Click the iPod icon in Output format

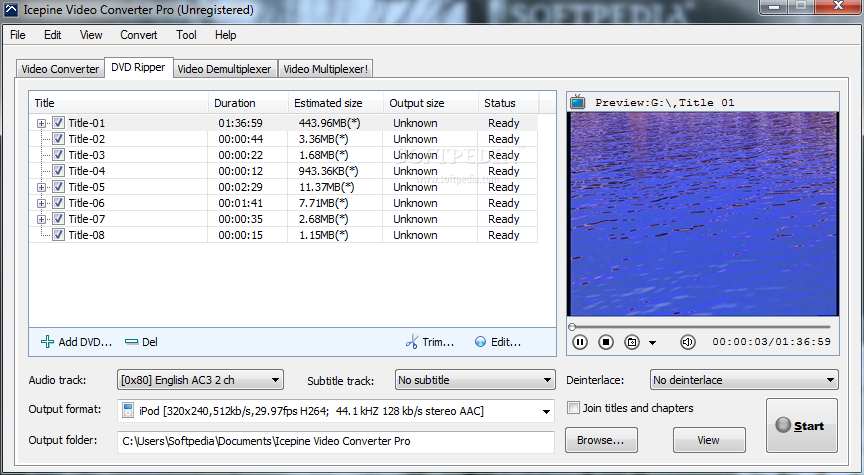[x=128, y=411]
